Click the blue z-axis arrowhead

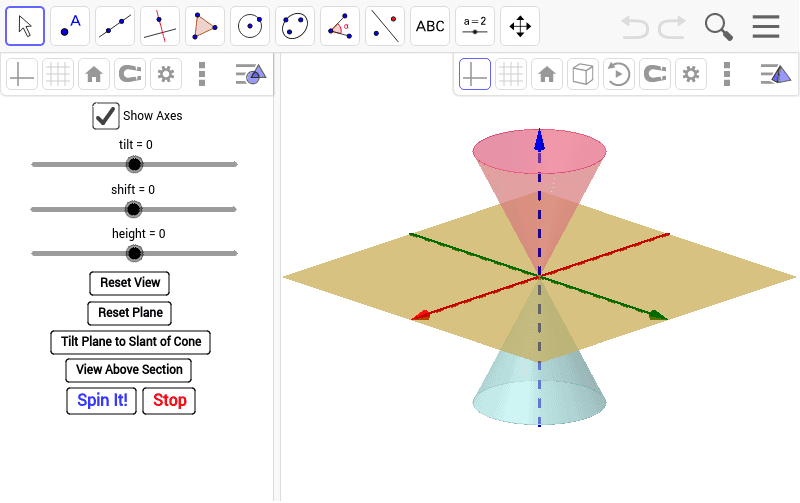(539, 140)
